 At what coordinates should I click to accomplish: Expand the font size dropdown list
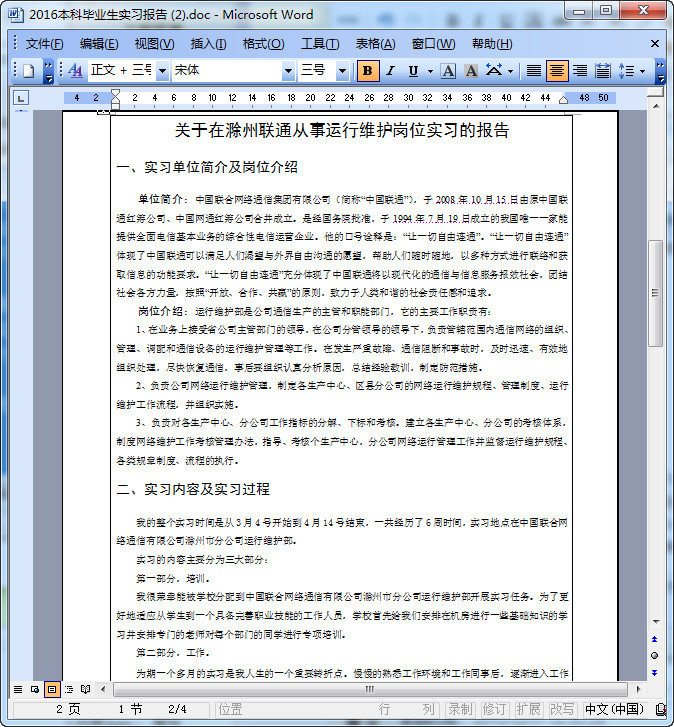click(x=343, y=71)
